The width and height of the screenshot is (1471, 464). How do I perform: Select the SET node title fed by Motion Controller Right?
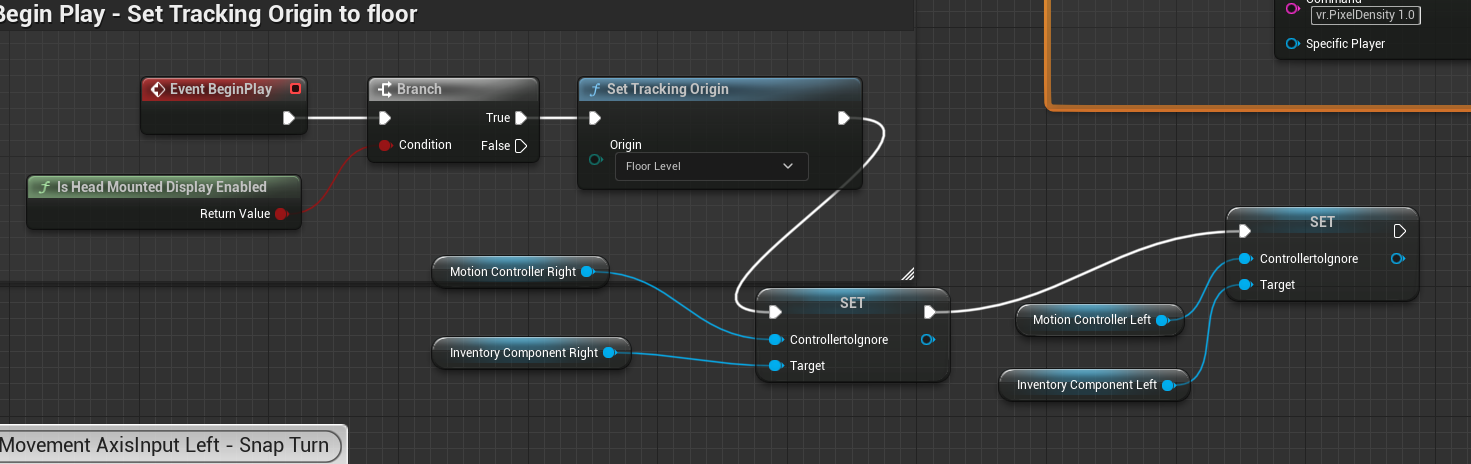(x=852, y=302)
